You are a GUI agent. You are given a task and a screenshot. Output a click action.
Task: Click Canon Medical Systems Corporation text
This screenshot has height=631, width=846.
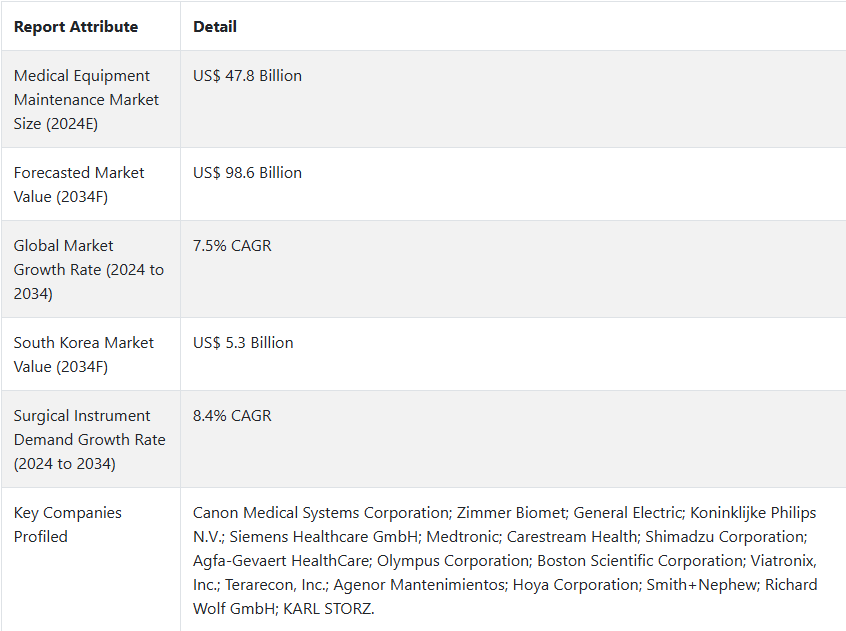(x=321, y=512)
